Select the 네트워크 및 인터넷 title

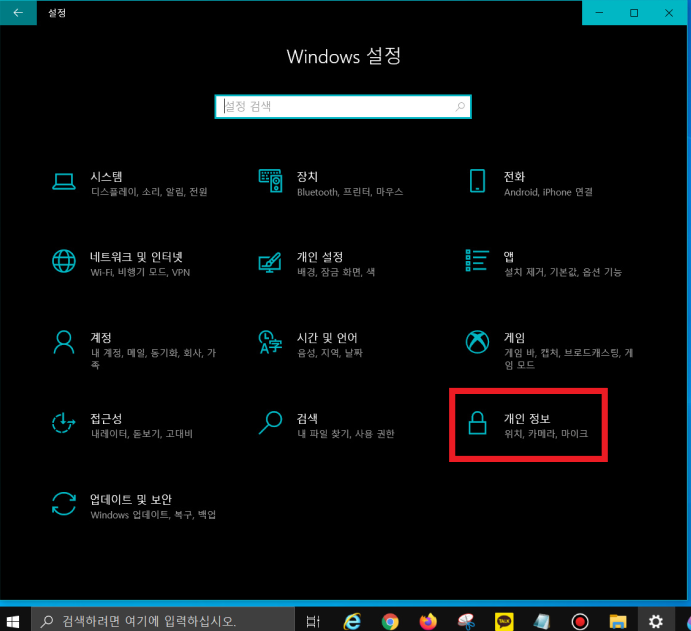click(x=136, y=256)
